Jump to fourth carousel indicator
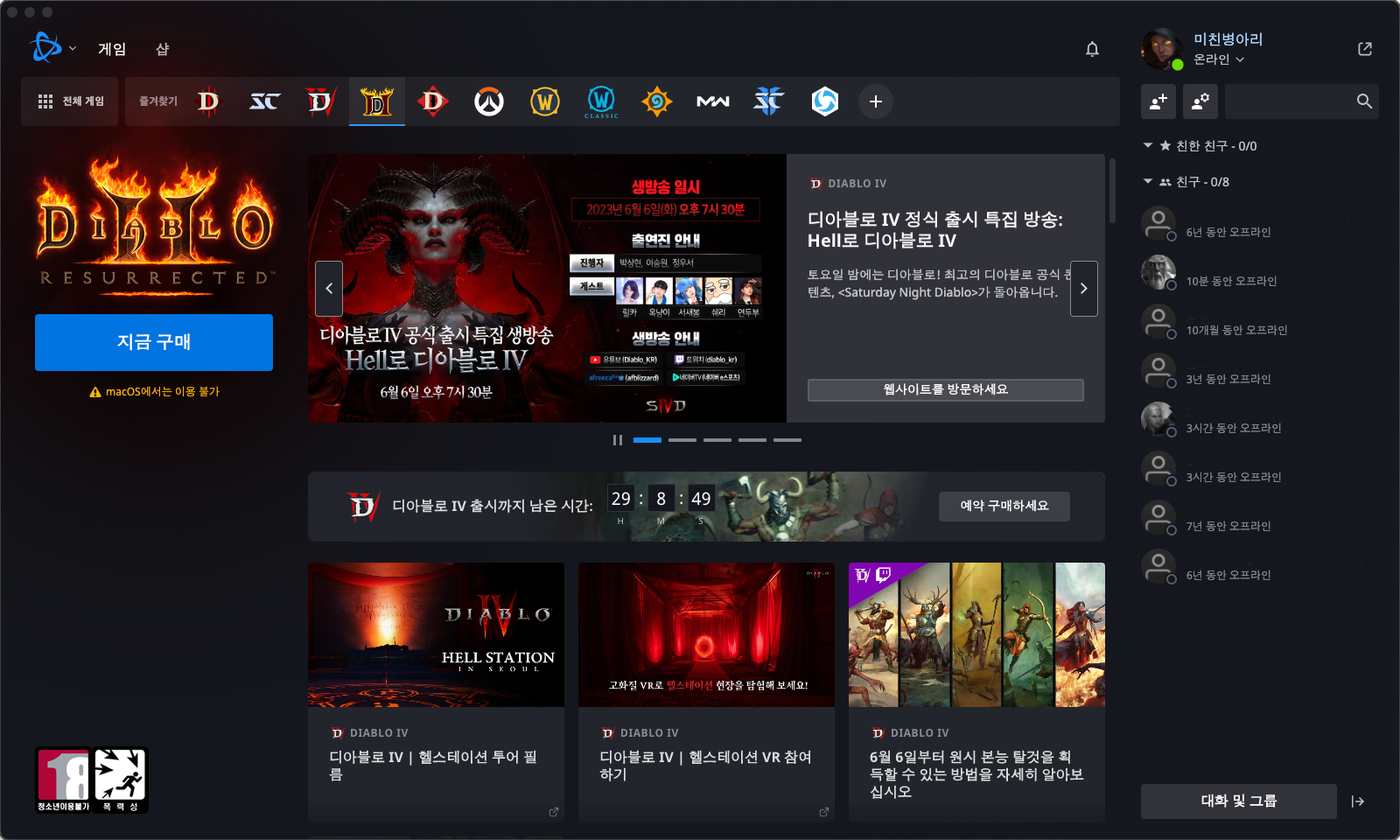 (x=752, y=440)
